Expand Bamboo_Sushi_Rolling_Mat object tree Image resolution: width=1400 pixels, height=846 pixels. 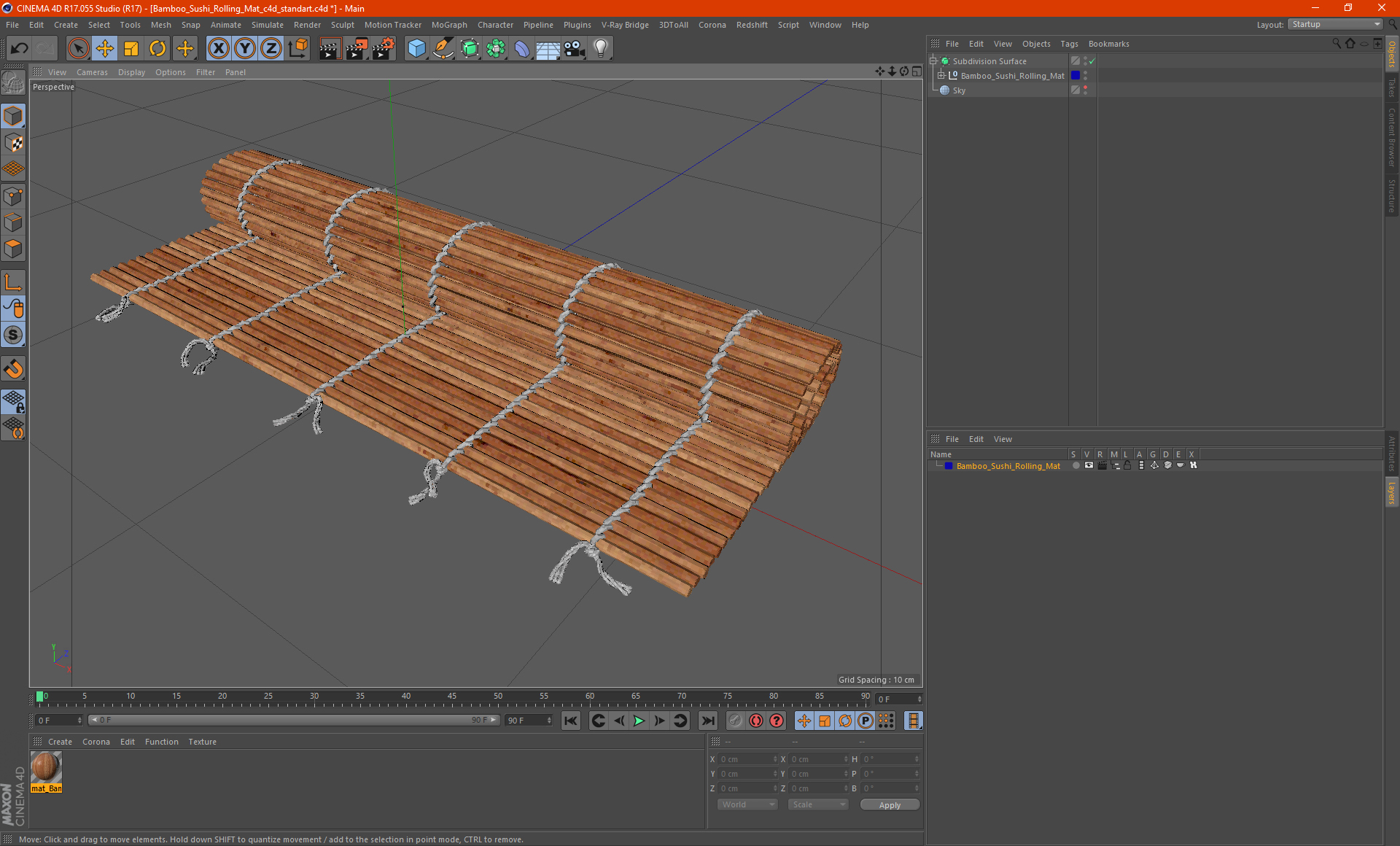pos(941,76)
